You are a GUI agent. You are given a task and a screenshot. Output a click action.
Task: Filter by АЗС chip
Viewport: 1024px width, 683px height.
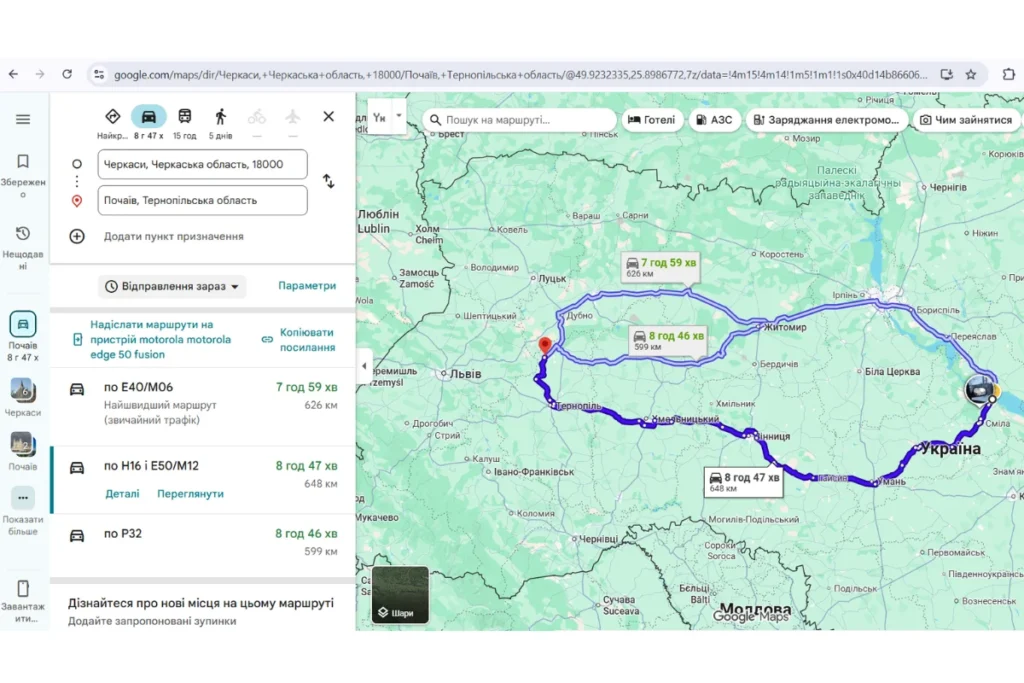point(714,120)
